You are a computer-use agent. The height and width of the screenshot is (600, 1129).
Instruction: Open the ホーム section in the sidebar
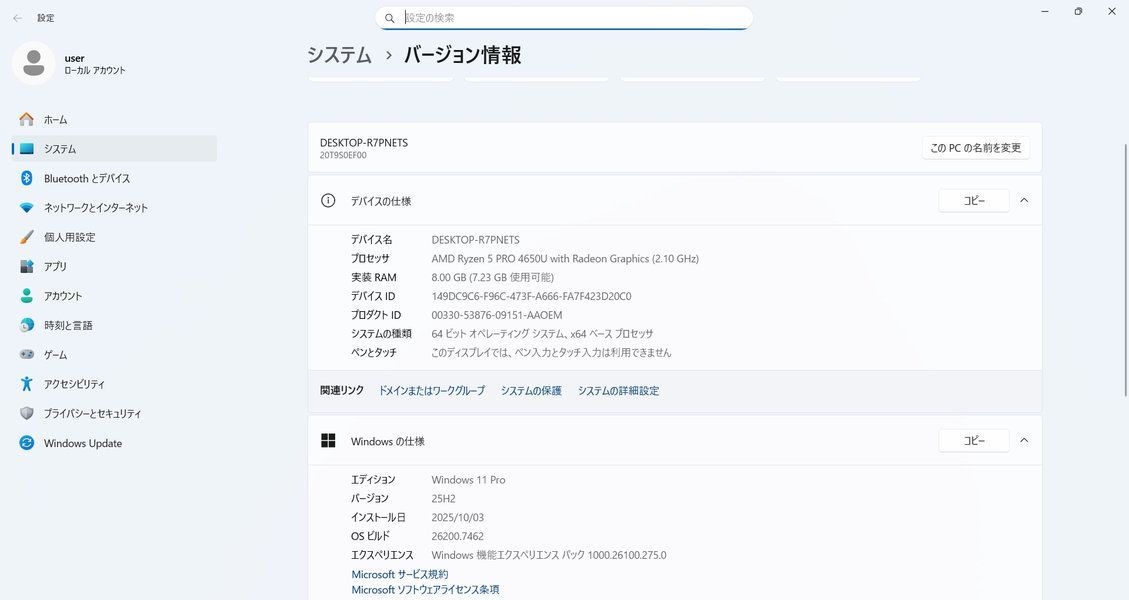point(55,119)
